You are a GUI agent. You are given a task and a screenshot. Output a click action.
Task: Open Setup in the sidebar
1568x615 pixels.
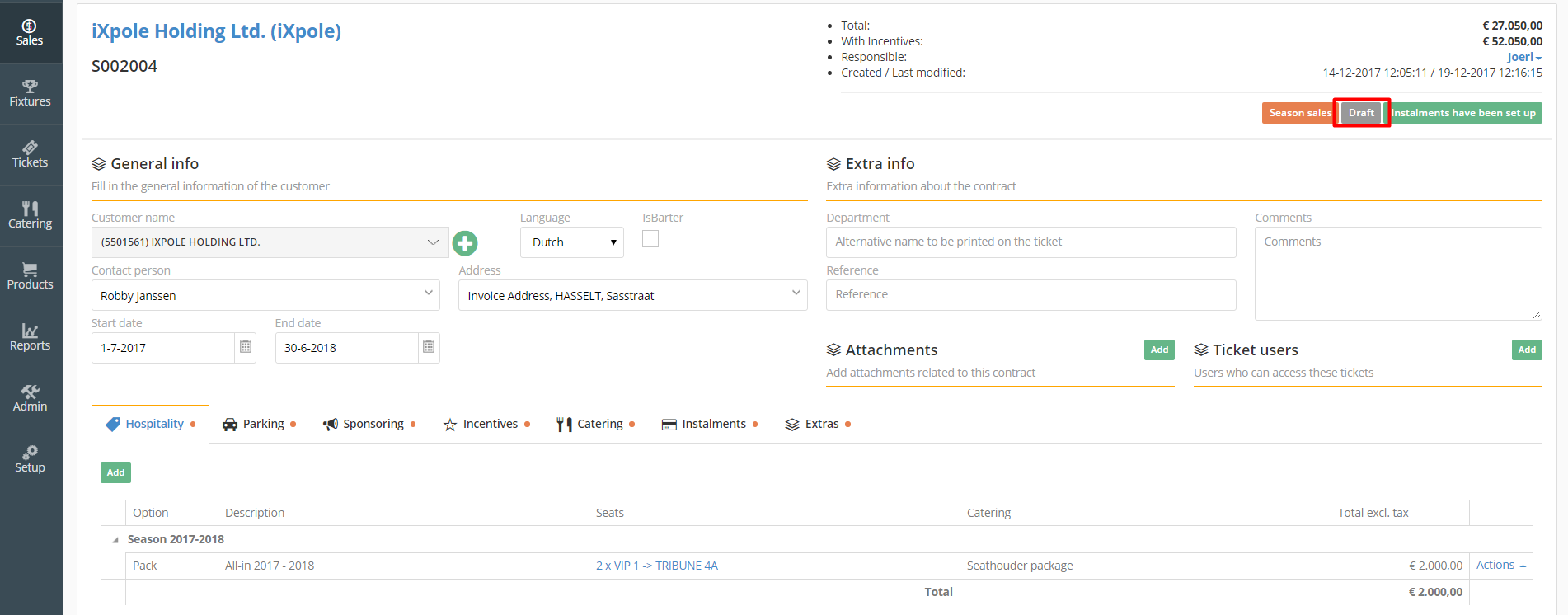point(30,459)
